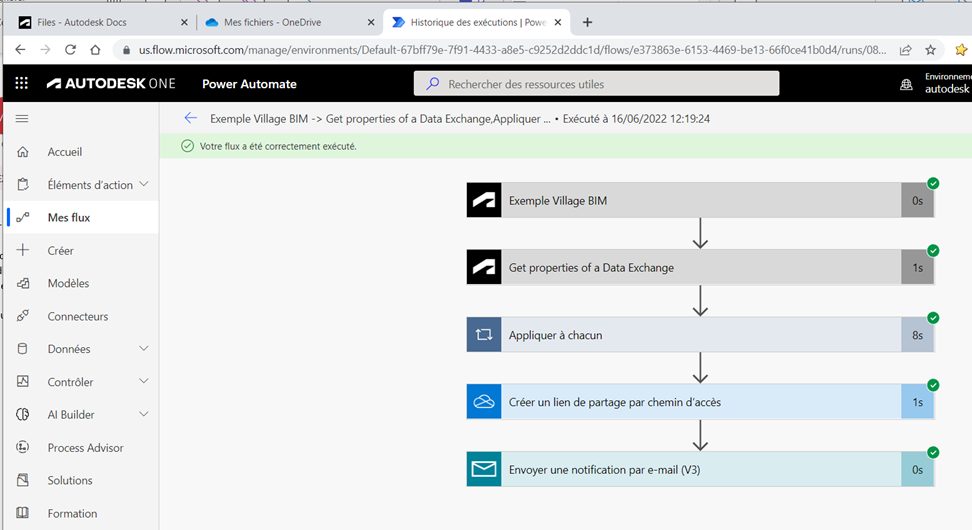Image resolution: width=972 pixels, height=530 pixels.
Task: Click the Autodesk One logo
Action: [111, 84]
